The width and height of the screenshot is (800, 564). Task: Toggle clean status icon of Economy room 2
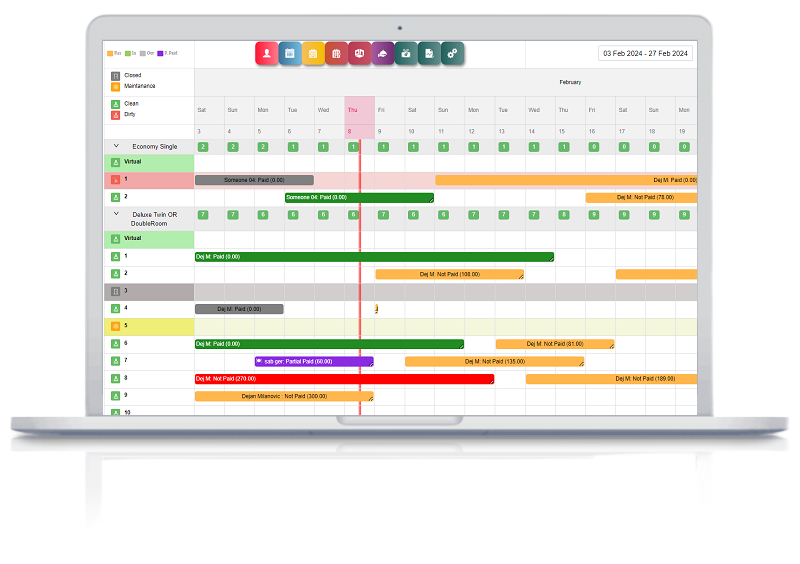pos(115,198)
